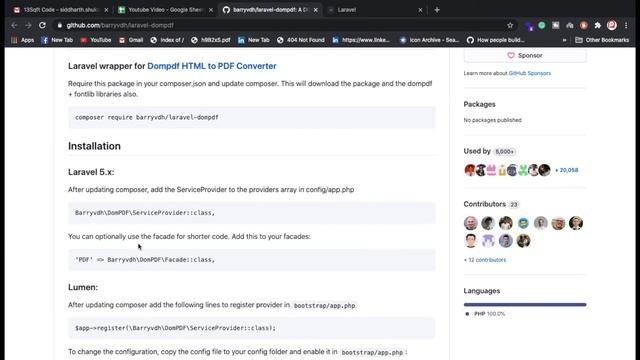Click the Sponsor heart button
640x360 pixels.
525,56
